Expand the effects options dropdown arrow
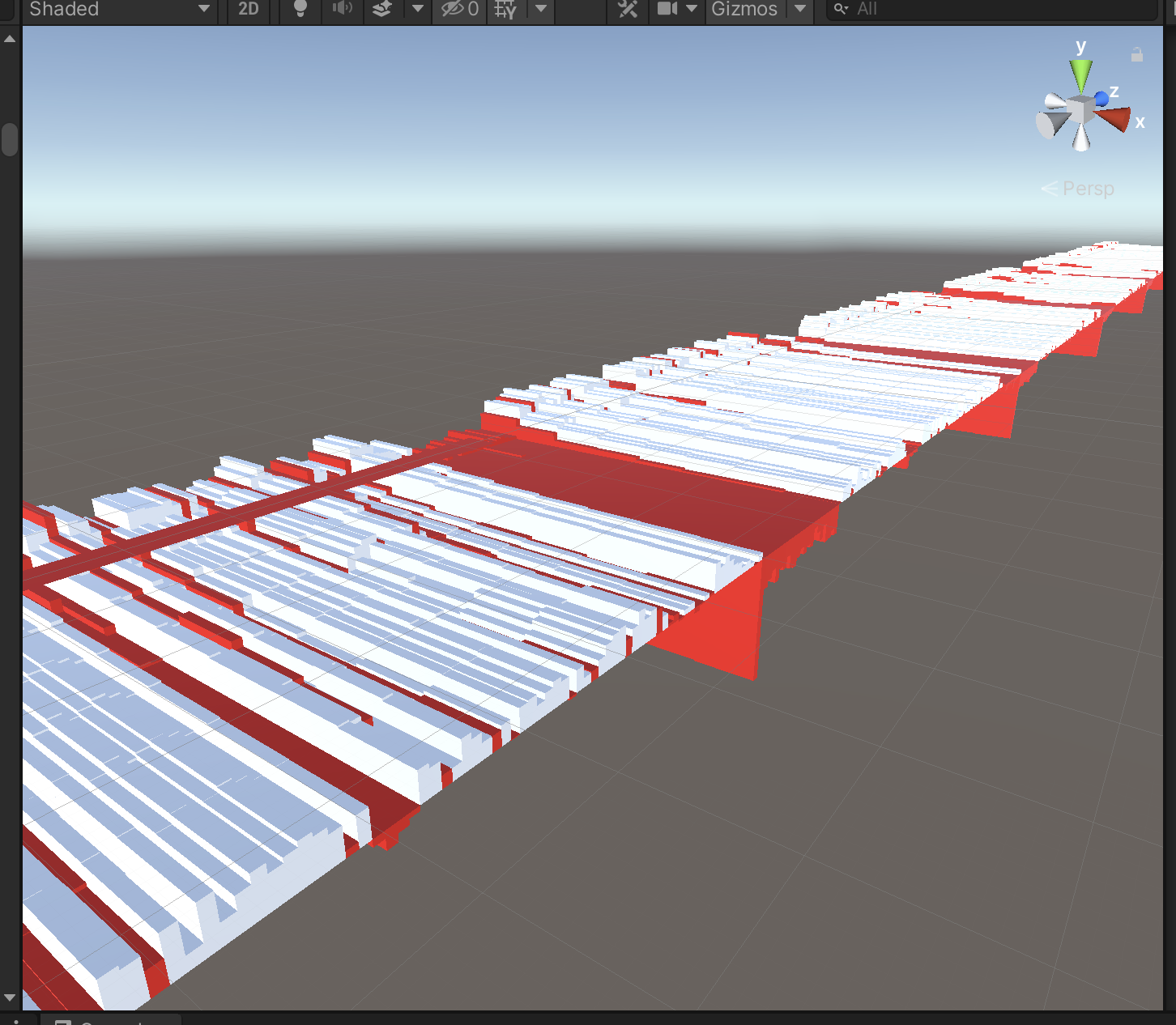This screenshot has width=1176, height=1025. [x=418, y=9]
